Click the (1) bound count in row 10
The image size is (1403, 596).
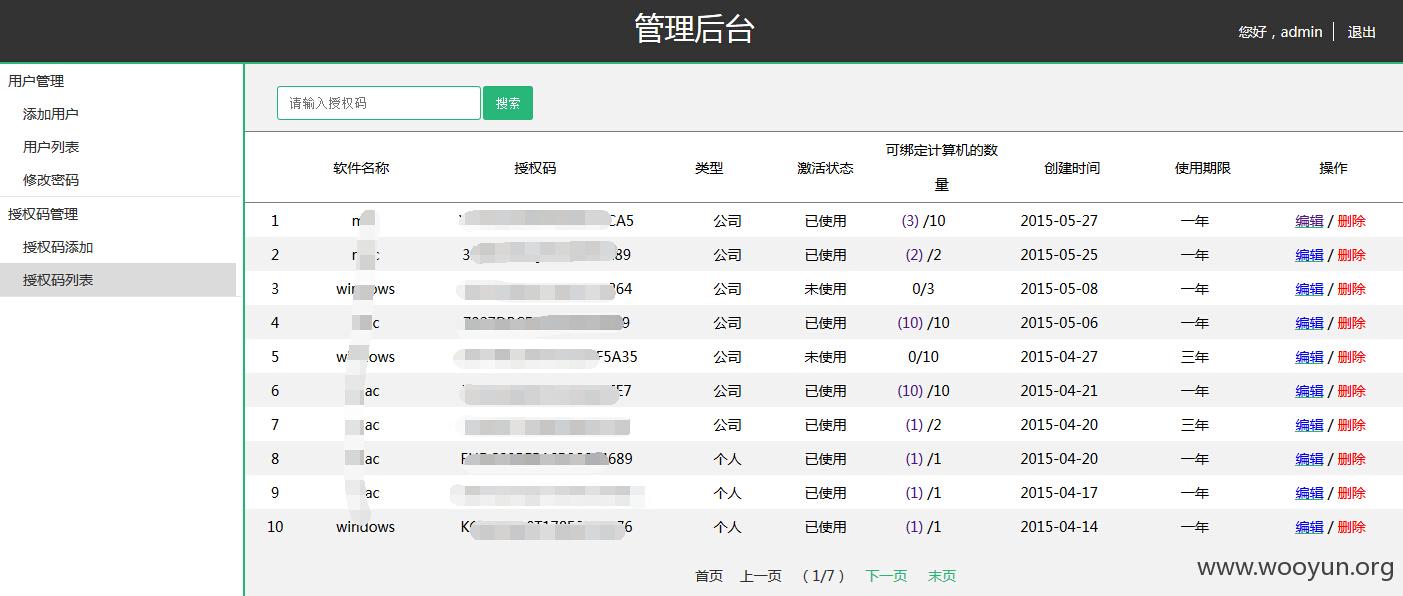[914, 527]
